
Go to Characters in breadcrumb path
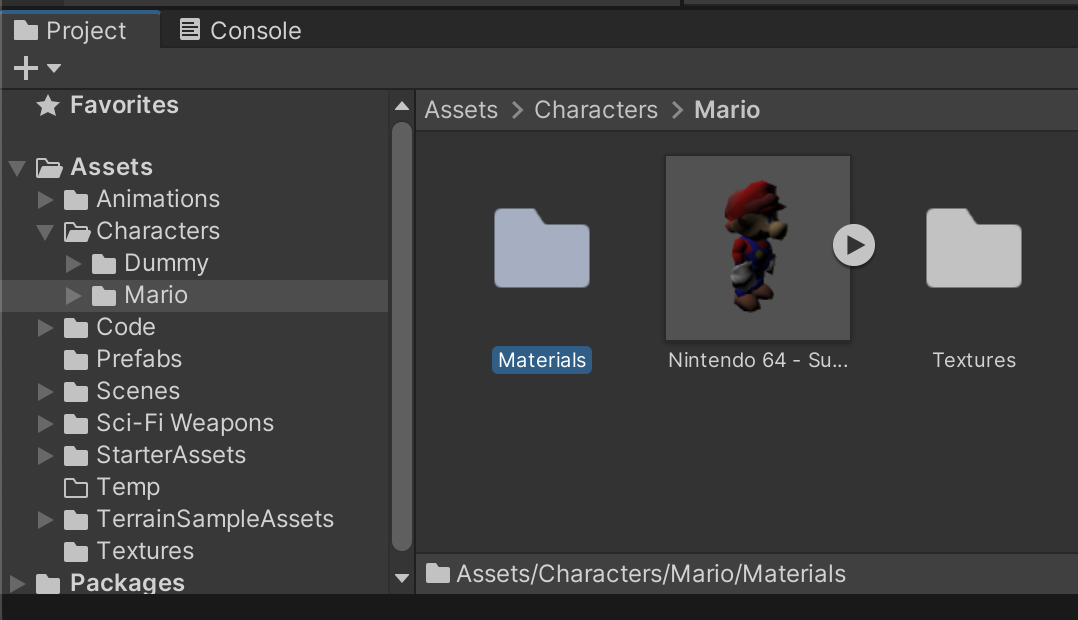(x=596, y=110)
